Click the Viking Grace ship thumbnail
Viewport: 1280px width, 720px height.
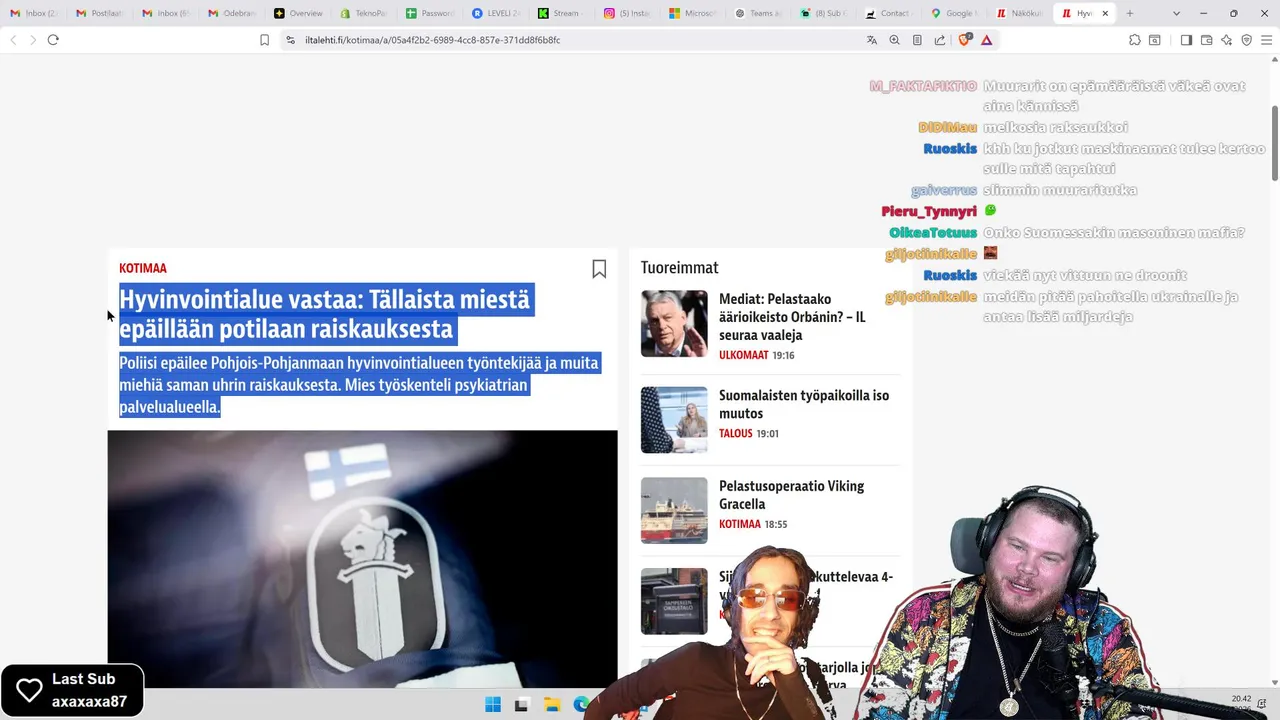click(x=674, y=511)
